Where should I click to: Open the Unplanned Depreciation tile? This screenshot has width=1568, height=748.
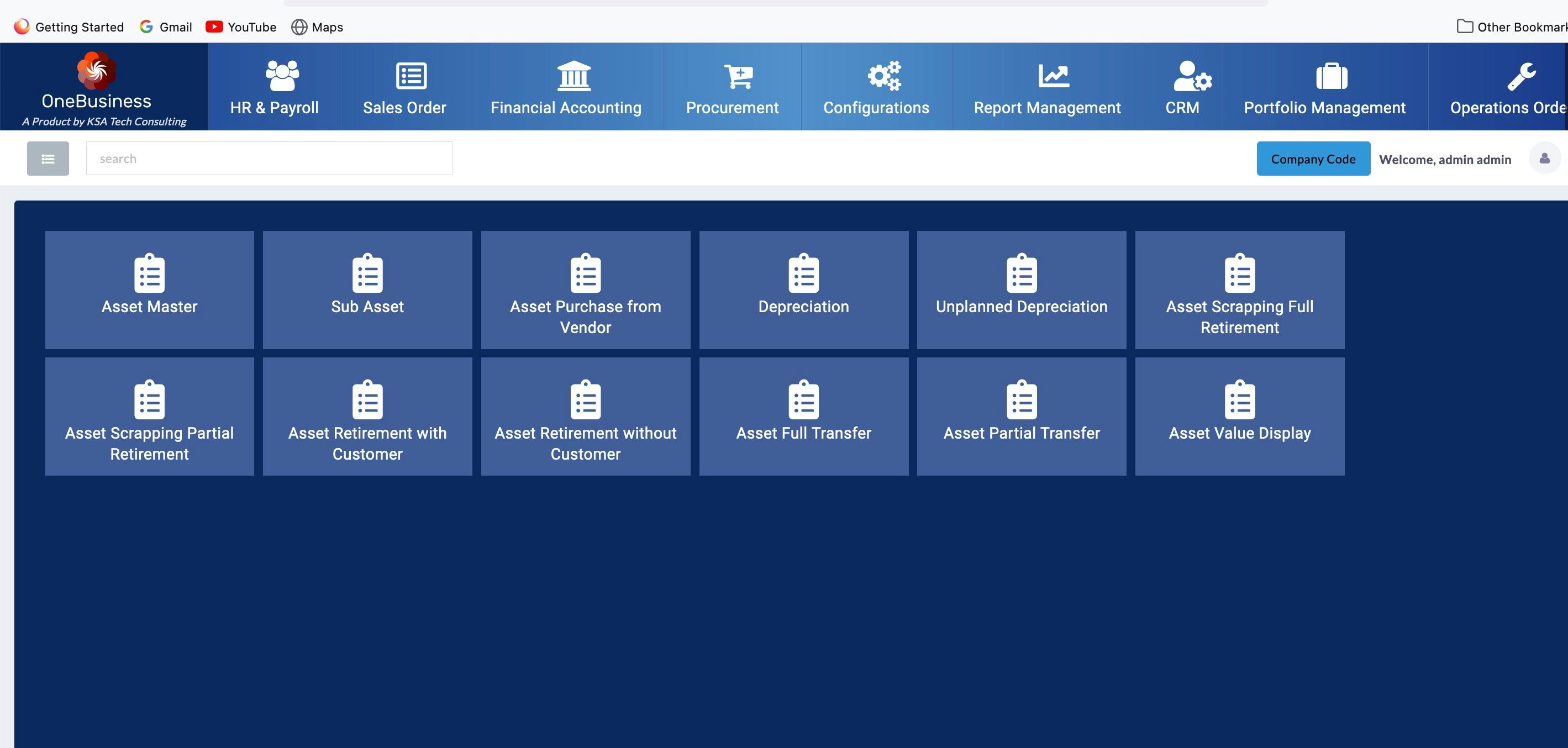pos(1022,289)
